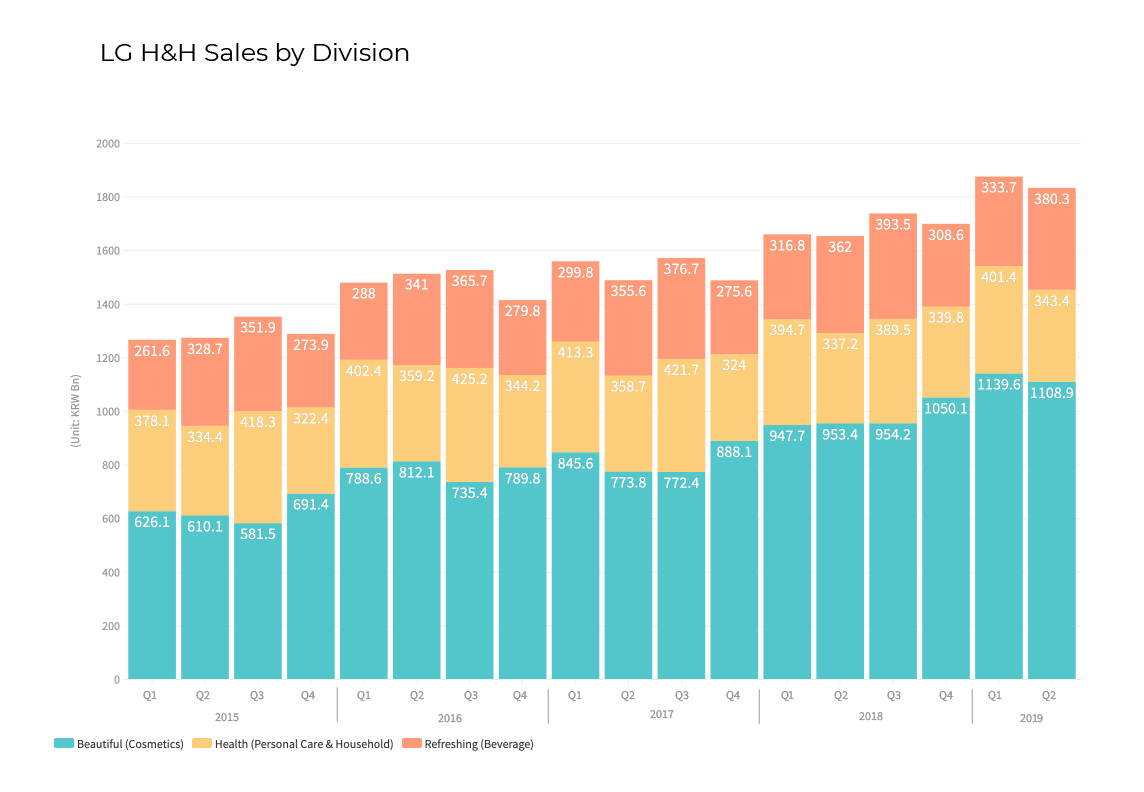The height and width of the screenshot is (792, 1144).
Task: Select the 691.4 cosmetics bar label
Action: (x=311, y=505)
